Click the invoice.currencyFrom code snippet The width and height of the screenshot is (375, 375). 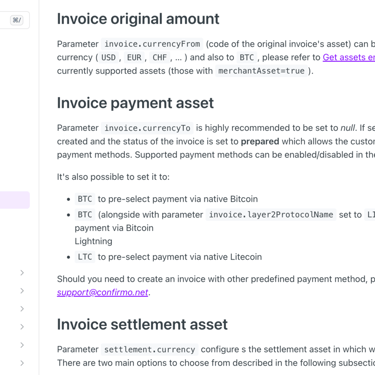coord(152,44)
